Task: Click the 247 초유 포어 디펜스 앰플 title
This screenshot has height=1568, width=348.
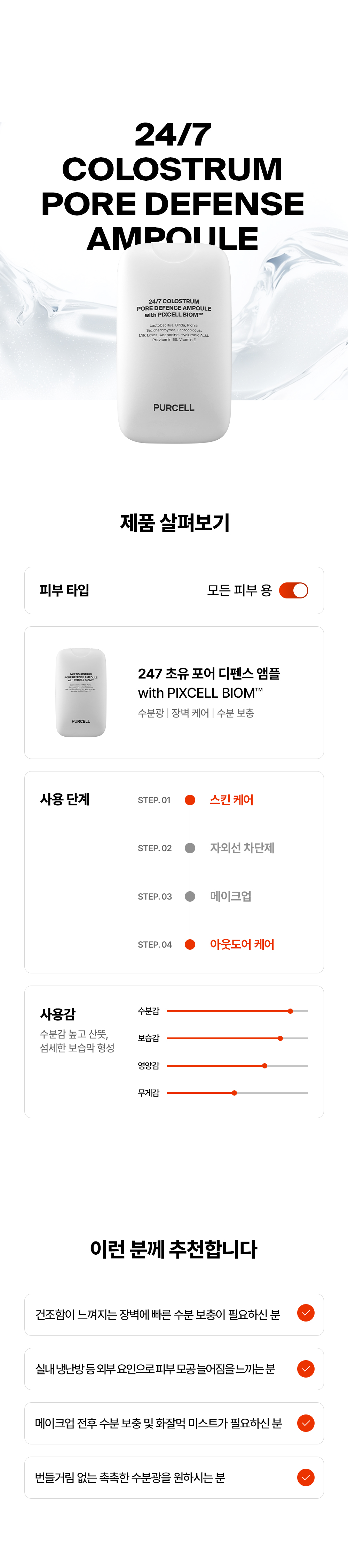Action: (x=209, y=673)
